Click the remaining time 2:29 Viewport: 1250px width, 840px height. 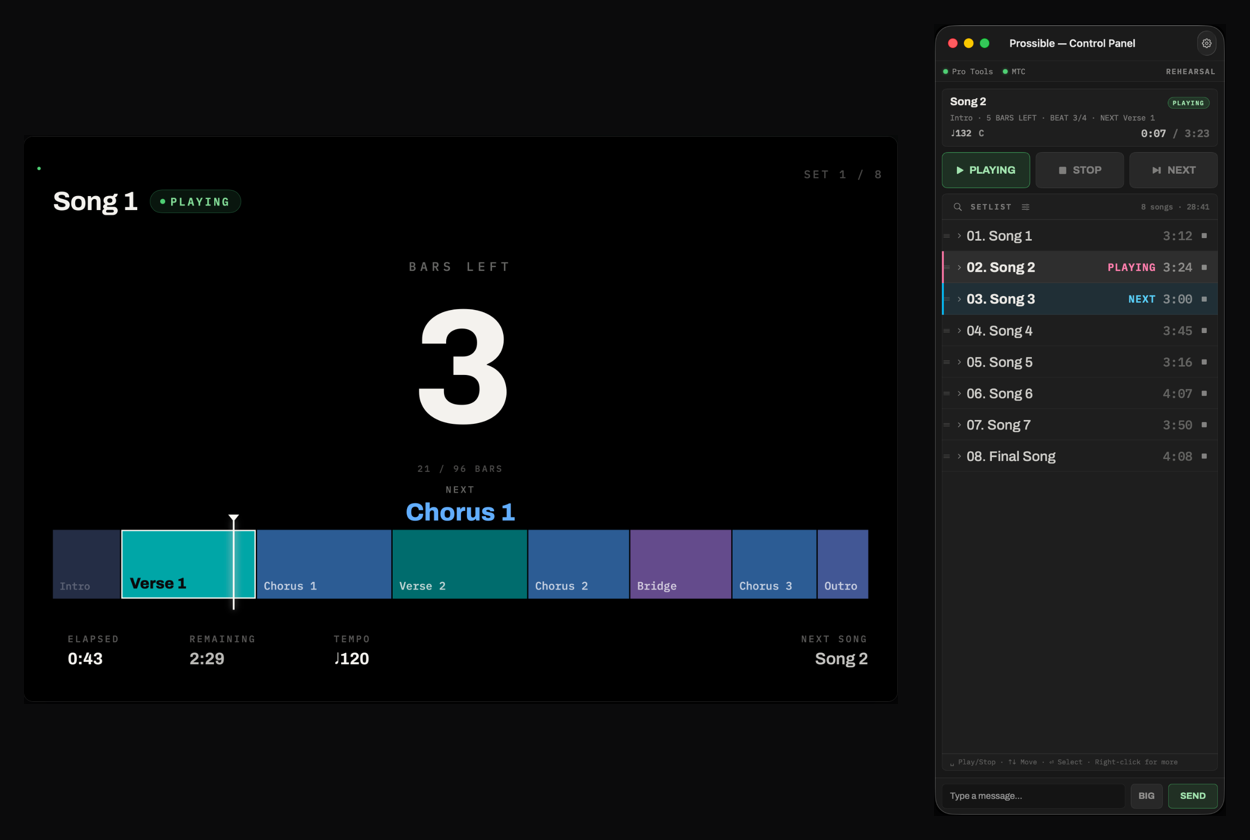pyautogui.click(x=207, y=659)
